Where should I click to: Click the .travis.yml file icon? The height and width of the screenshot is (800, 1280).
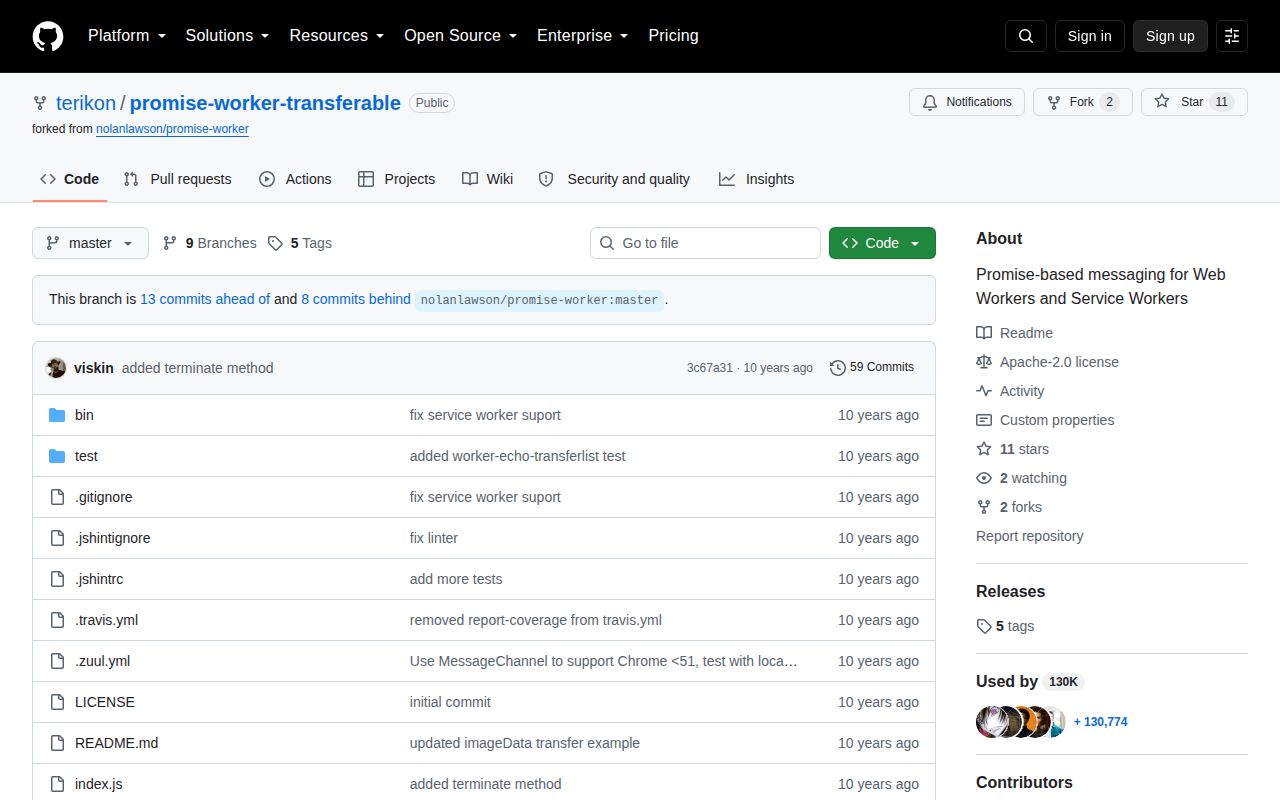pyautogui.click(x=57, y=620)
